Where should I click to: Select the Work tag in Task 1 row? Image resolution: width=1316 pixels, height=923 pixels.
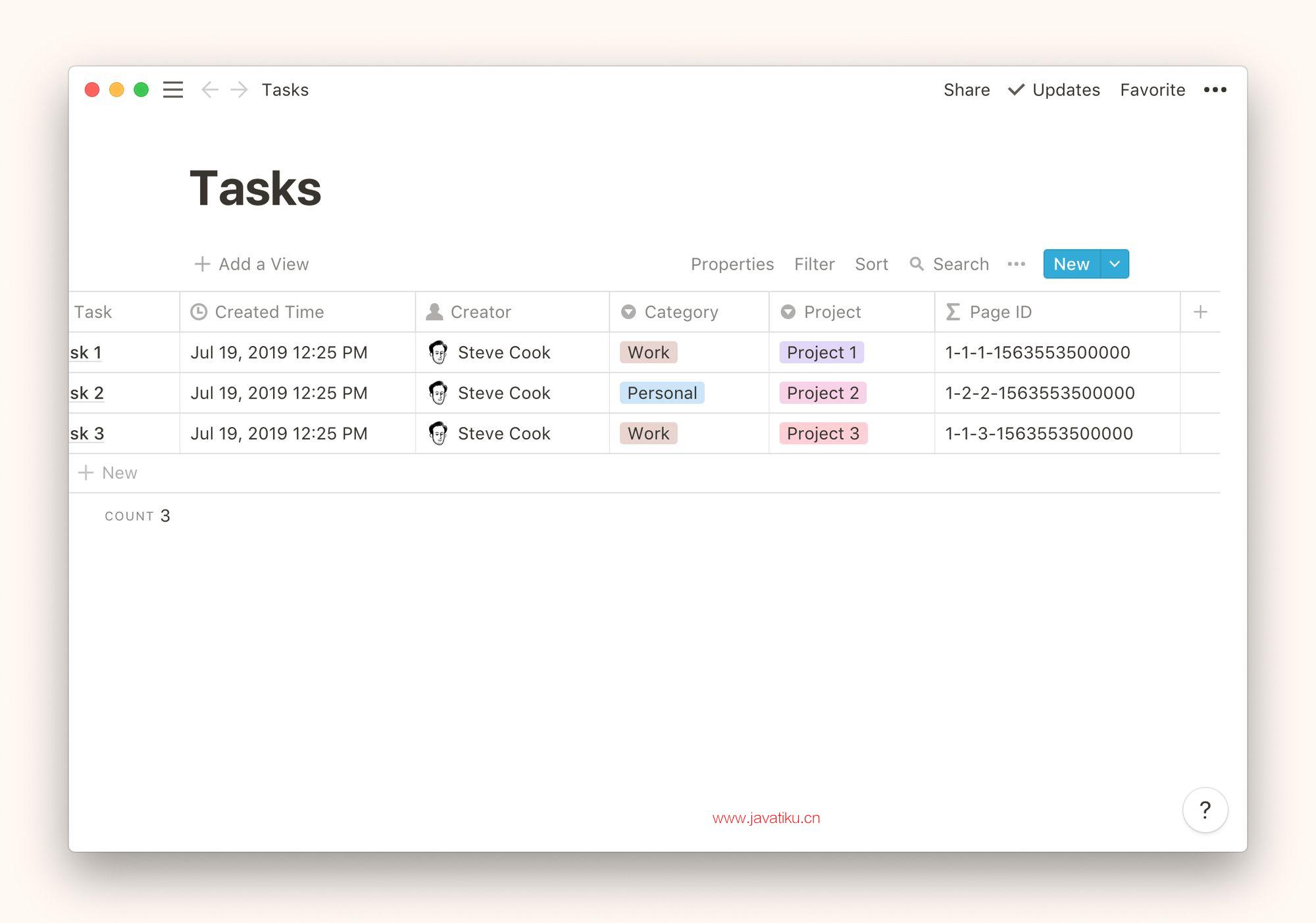pyautogui.click(x=648, y=353)
